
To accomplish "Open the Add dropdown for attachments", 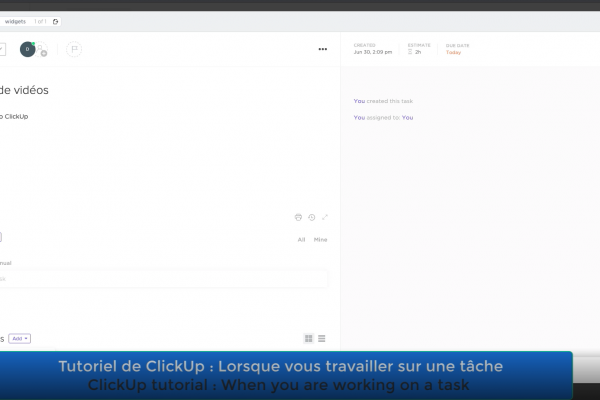I will point(20,339).
